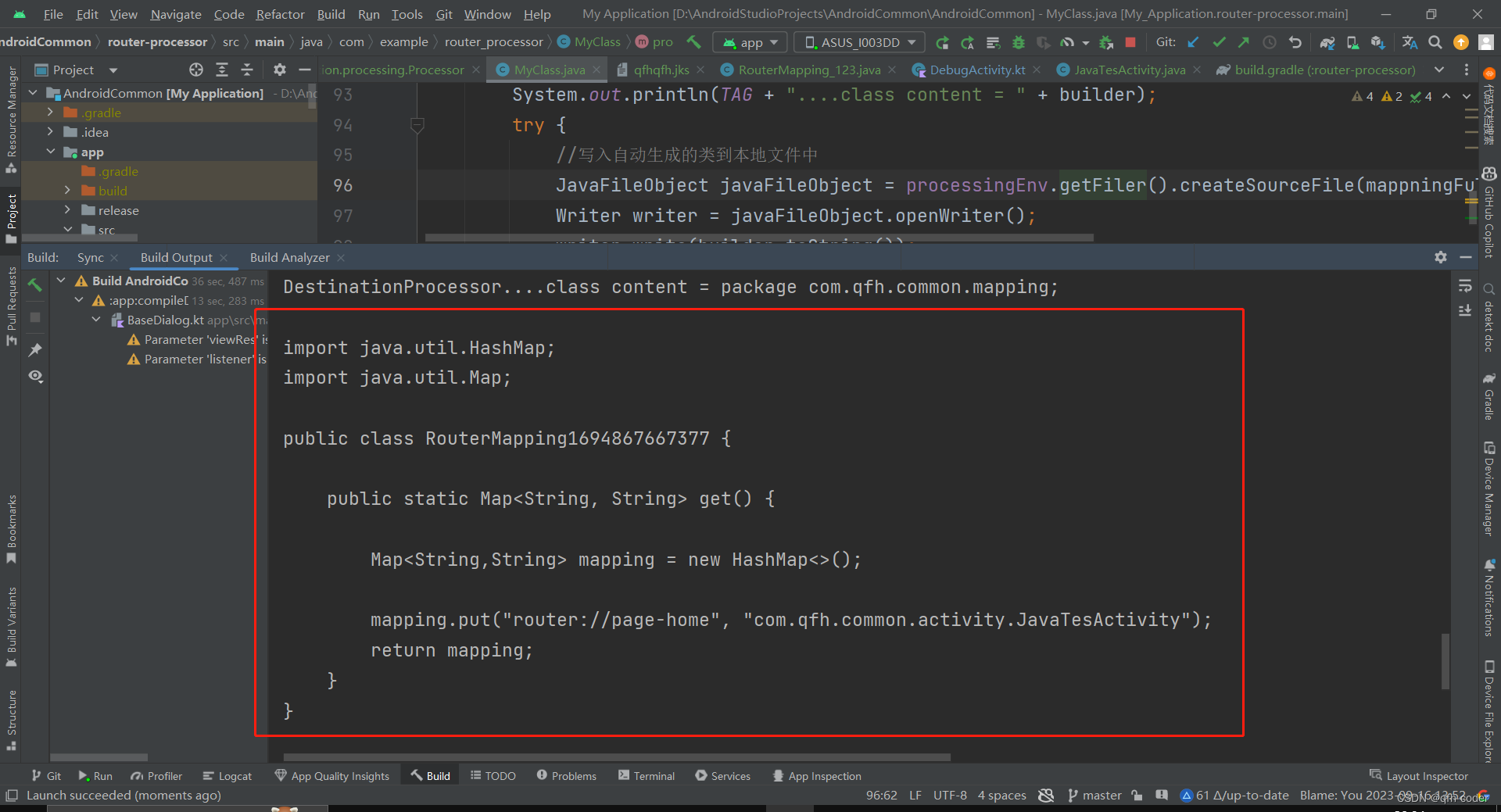The width and height of the screenshot is (1501, 812).
Task: Expand the release folder node
Action: coord(68,209)
